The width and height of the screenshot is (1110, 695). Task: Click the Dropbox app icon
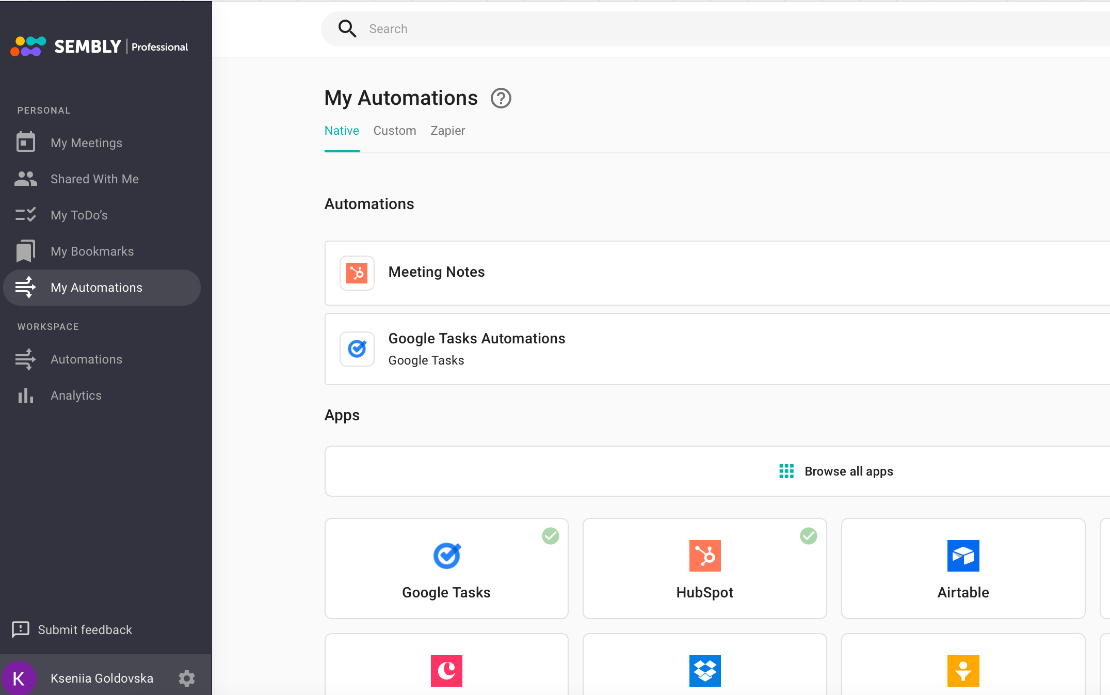(x=705, y=670)
